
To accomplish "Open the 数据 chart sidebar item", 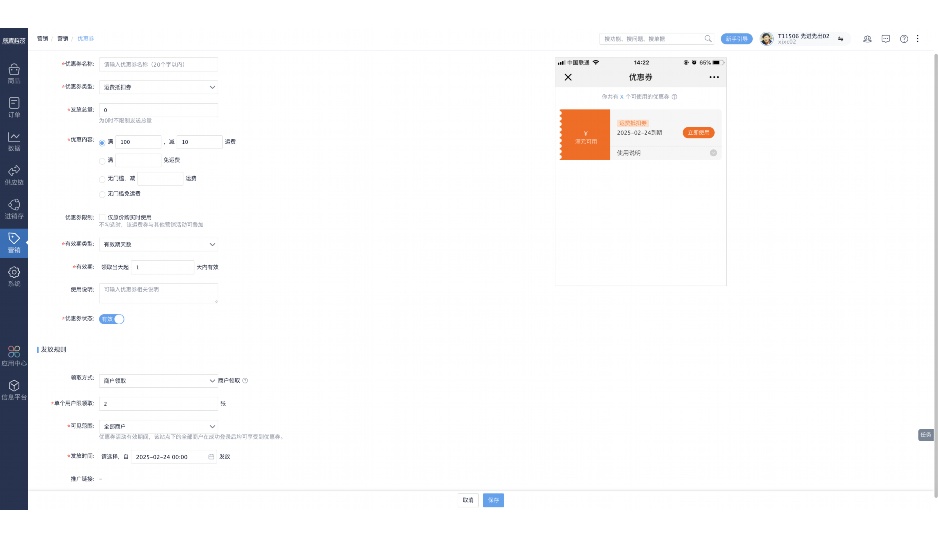I will tap(14, 141).
